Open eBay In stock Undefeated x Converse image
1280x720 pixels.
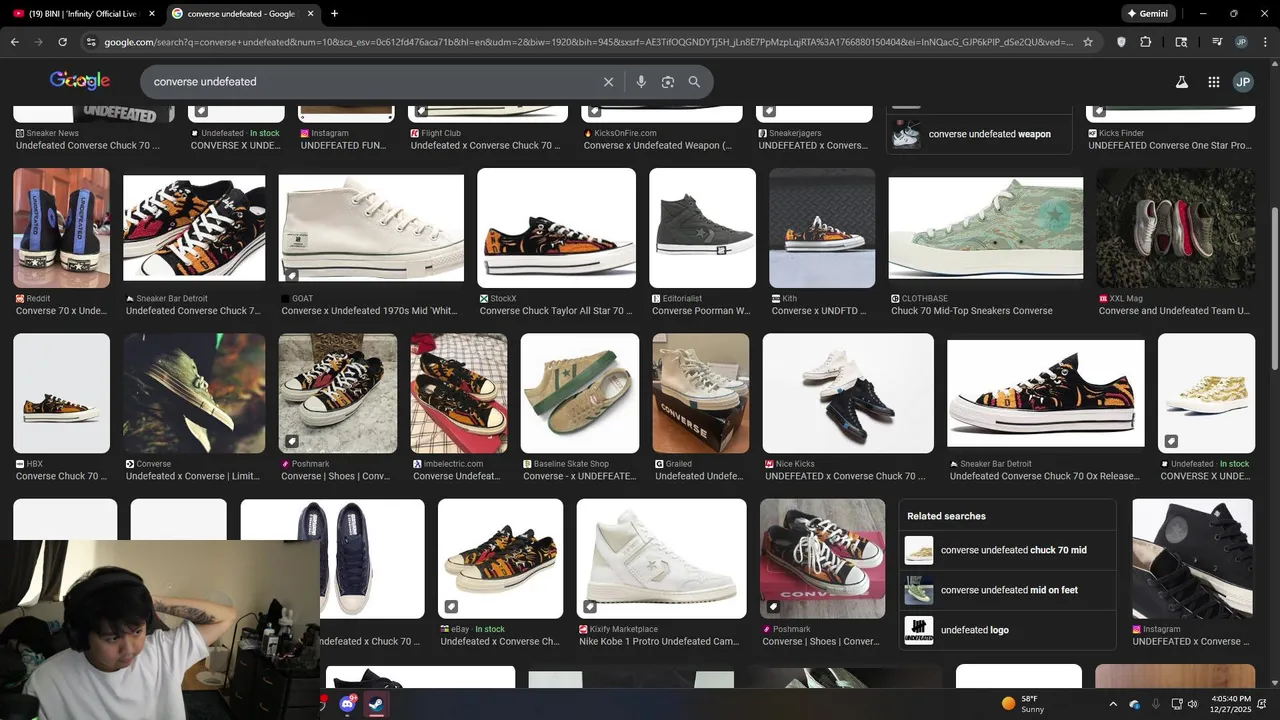[x=500, y=559]
